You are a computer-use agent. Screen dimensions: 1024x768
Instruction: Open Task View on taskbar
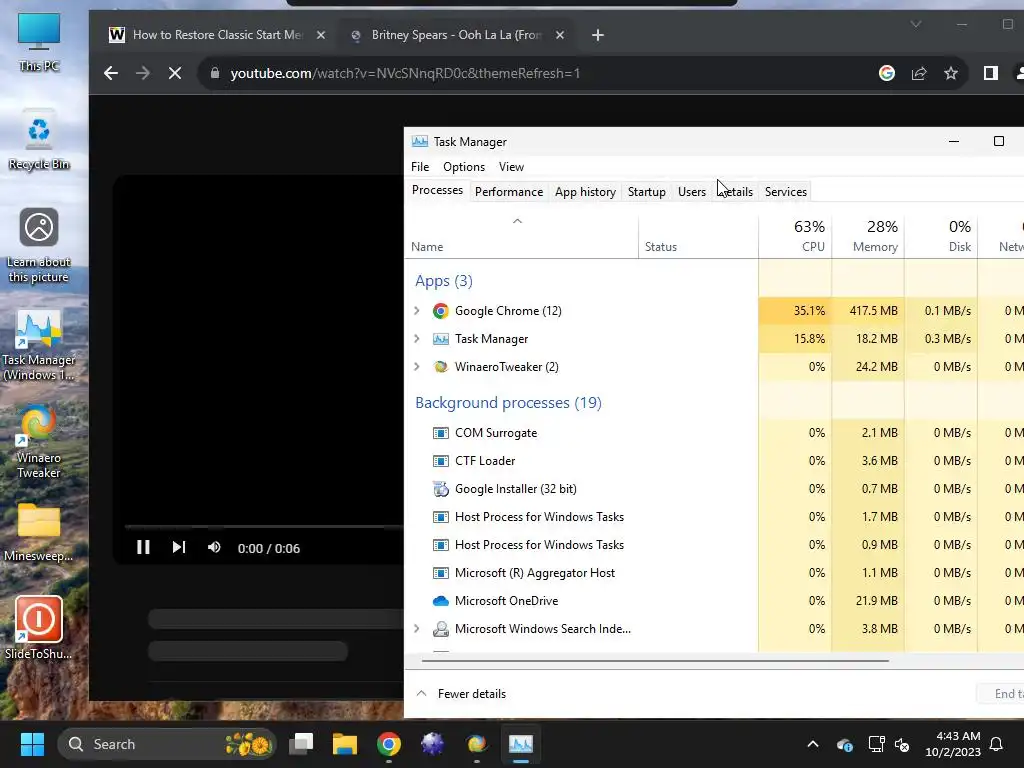click(x=301, y=744)
